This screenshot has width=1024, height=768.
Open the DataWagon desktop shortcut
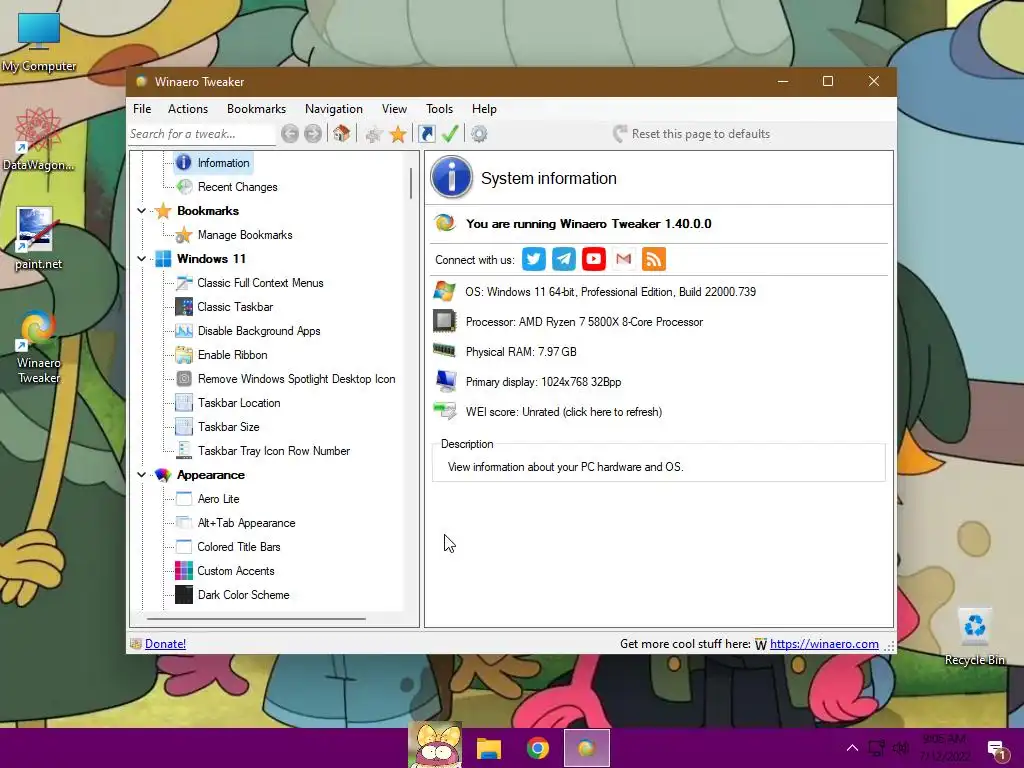(x=38, y=139)
